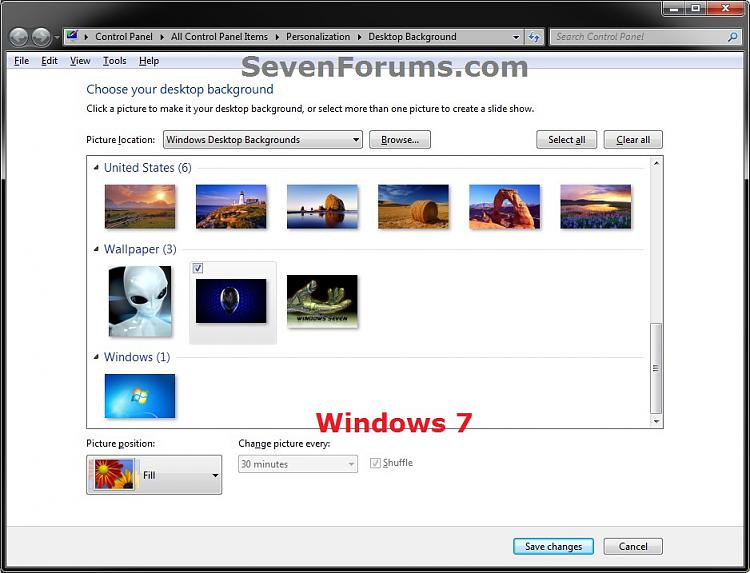Open address bar history dropdown arrow
This screenshot has width=750, height=573.
pos(516,37)
